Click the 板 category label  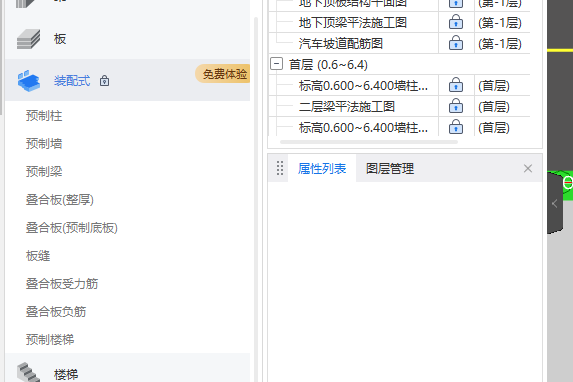[60, 39]
